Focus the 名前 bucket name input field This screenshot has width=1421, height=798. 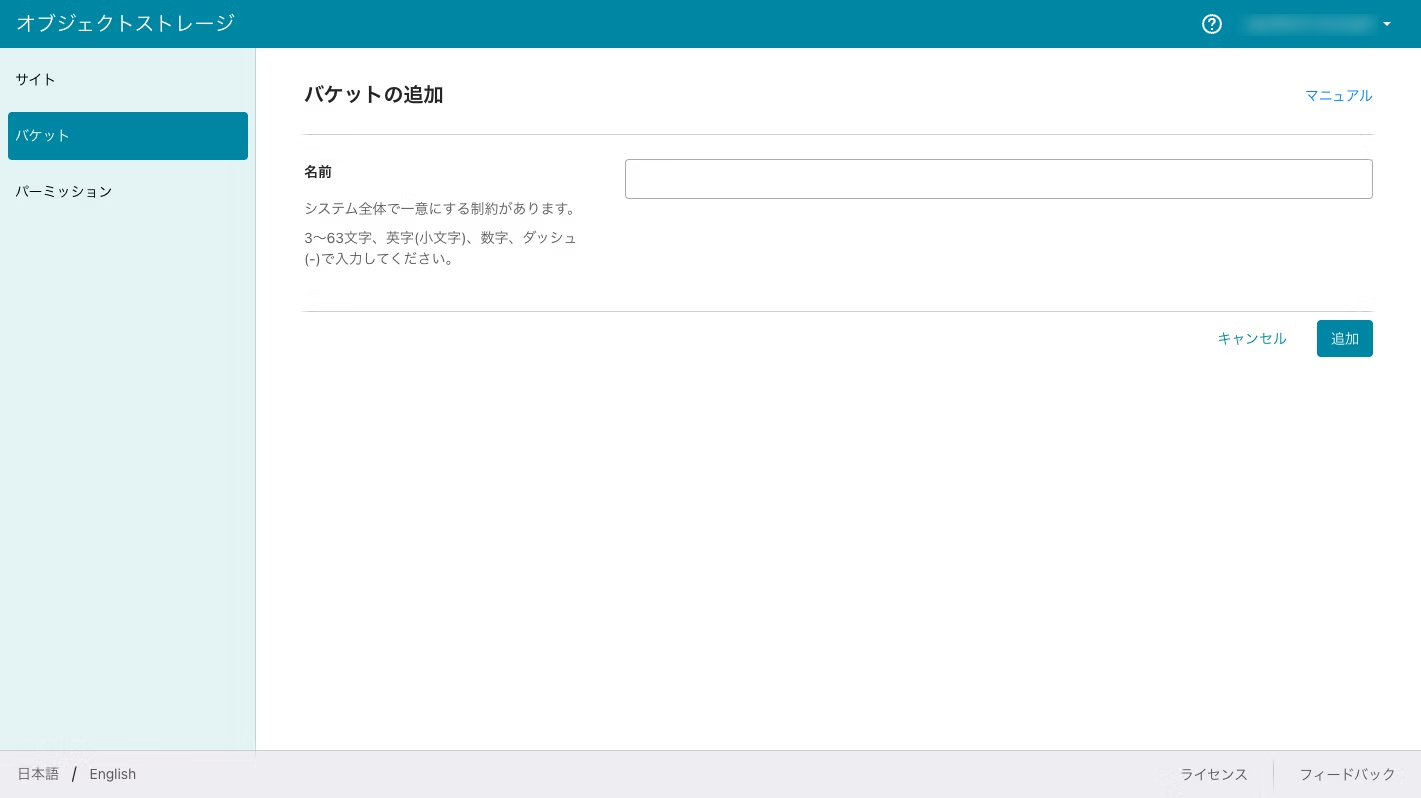(x=998, y=179)
